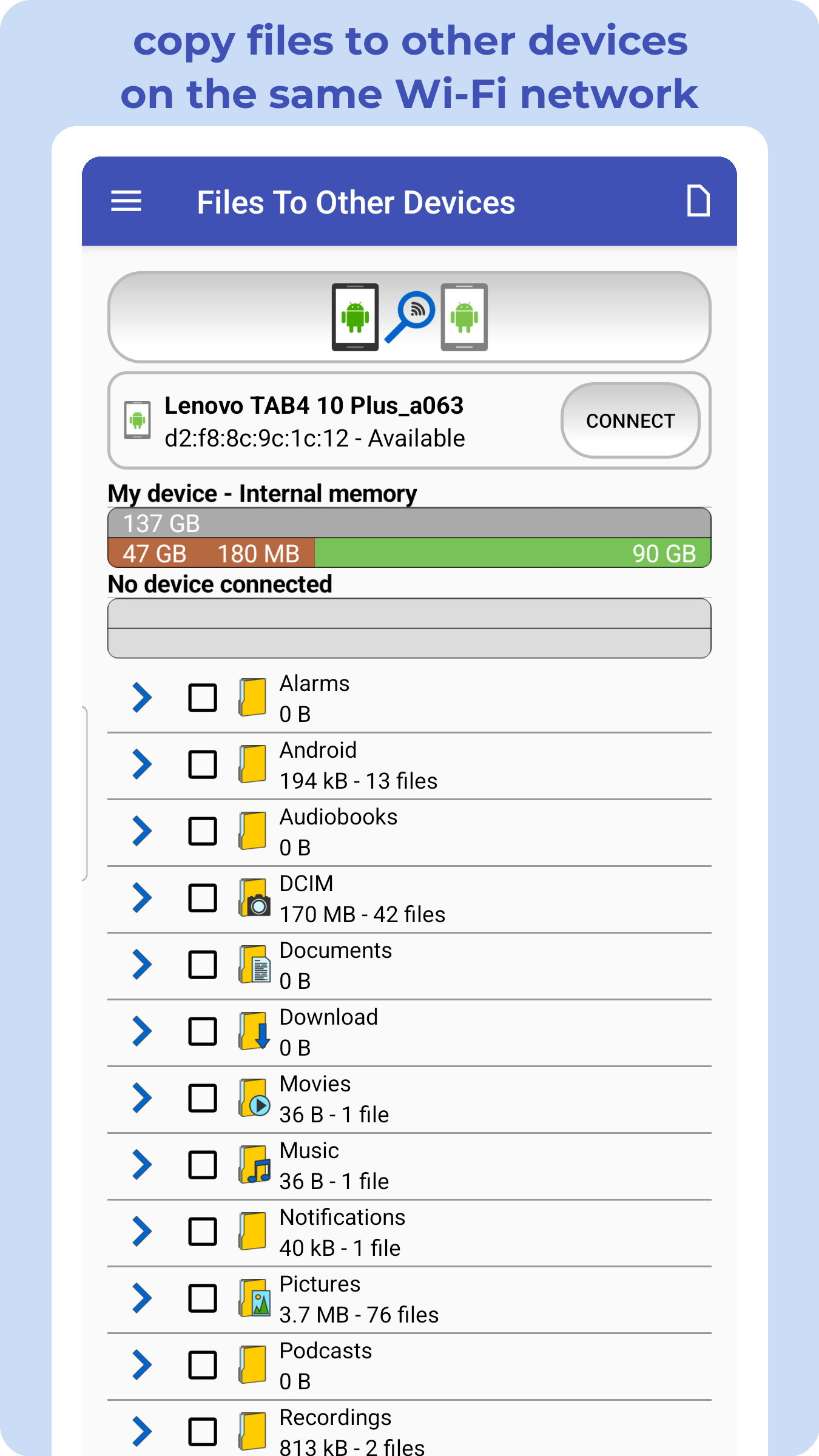Tap the file page icon in header
819x1456 pixels.
tap(698, 201)
